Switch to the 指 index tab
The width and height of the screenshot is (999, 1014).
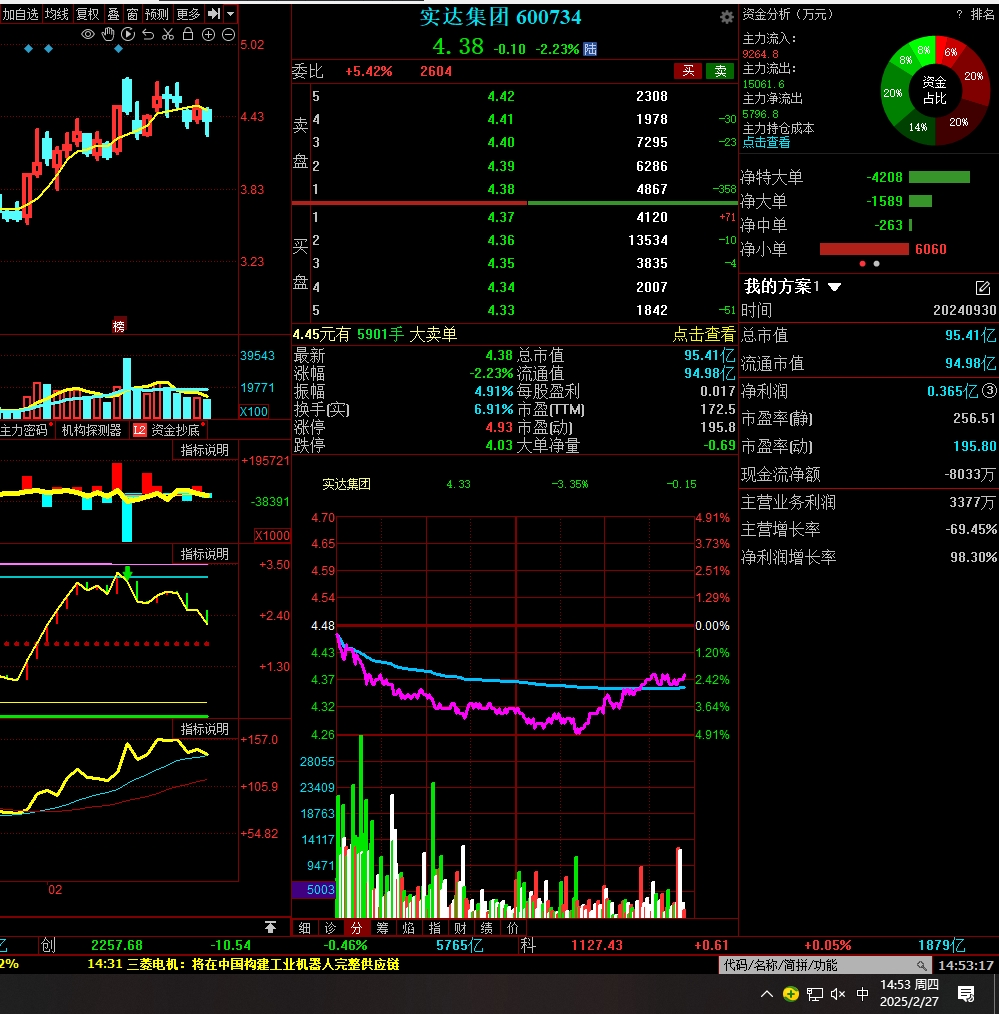(435, 928)
